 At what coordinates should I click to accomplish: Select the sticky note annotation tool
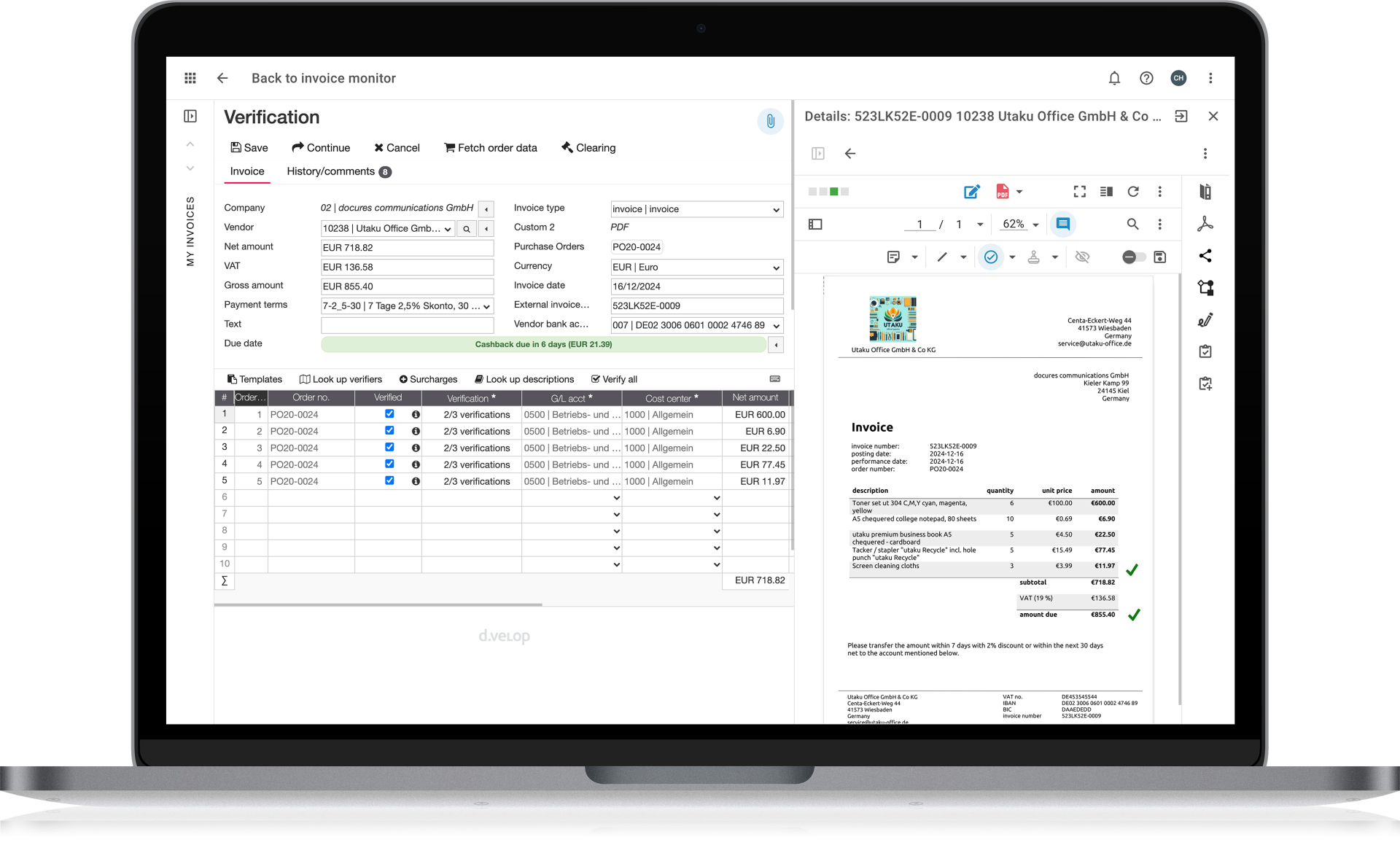(893, 258)
